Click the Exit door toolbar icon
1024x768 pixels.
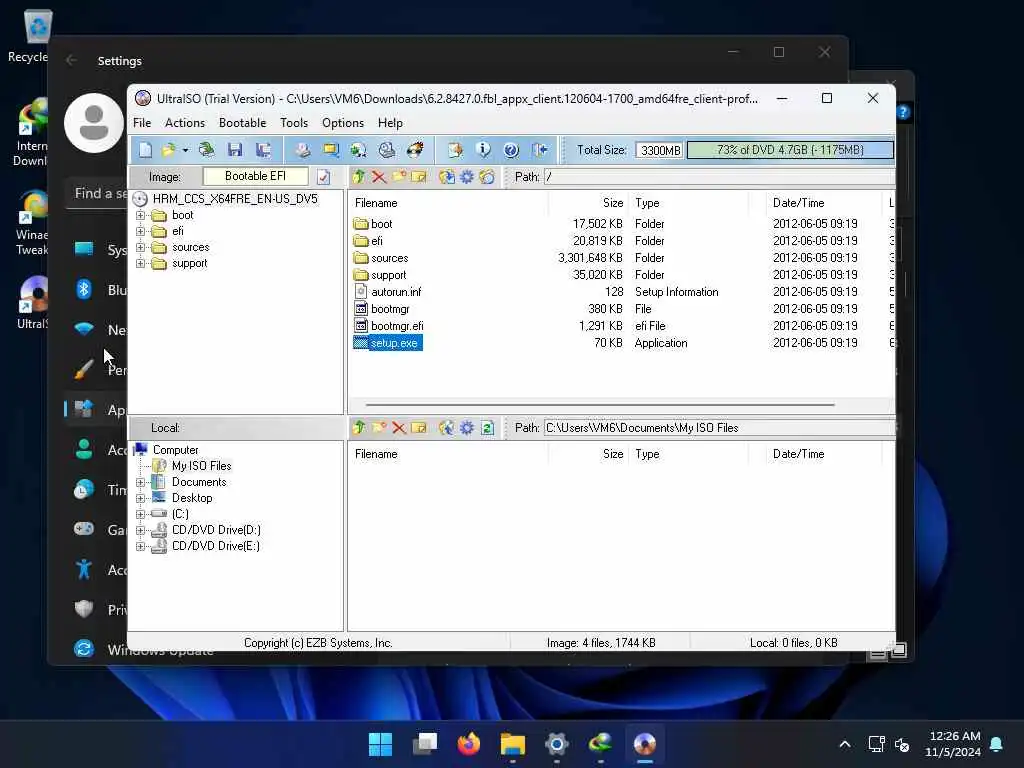tap(539, 150)
